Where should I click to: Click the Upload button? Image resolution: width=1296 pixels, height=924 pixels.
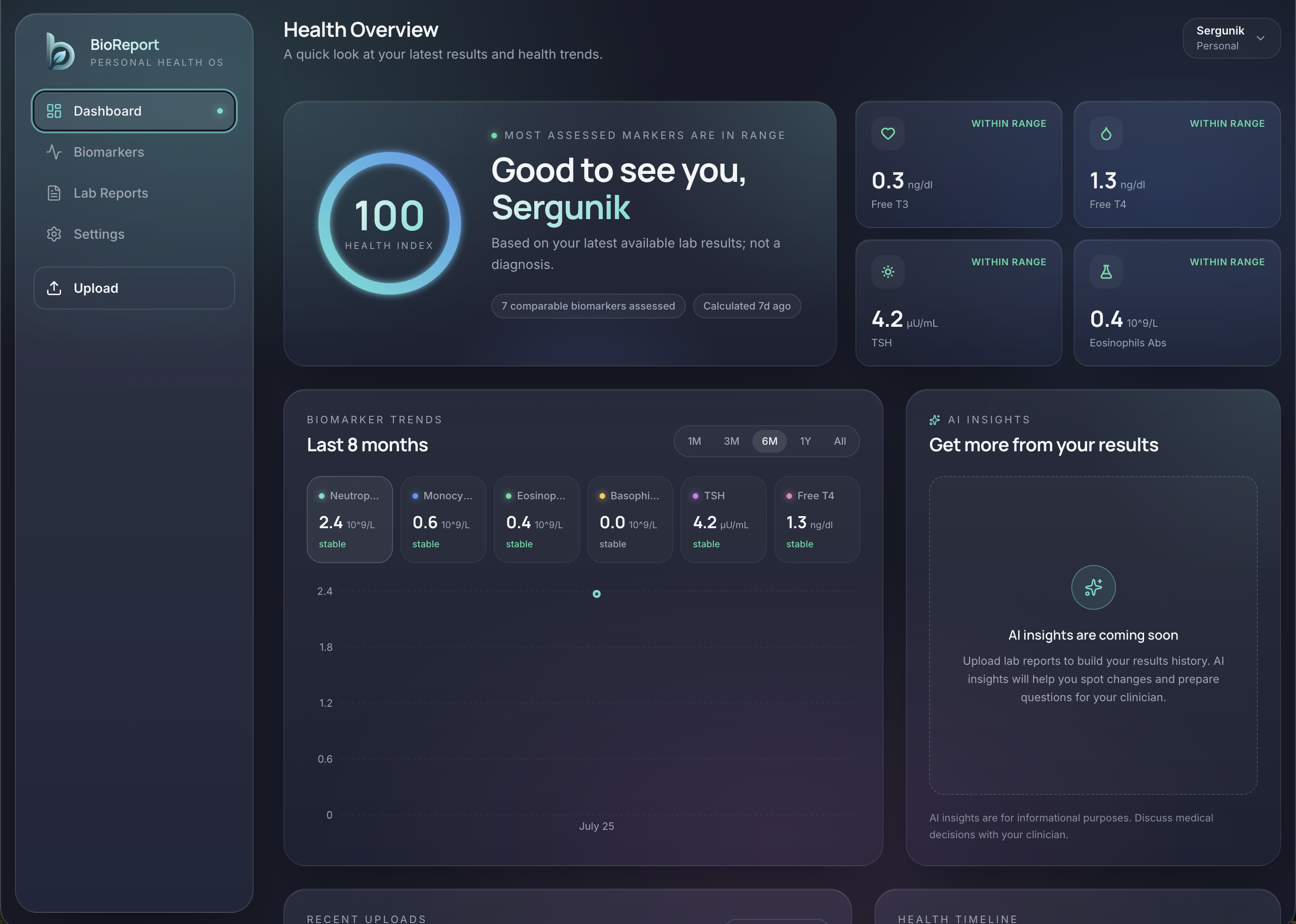click(134, 288)
